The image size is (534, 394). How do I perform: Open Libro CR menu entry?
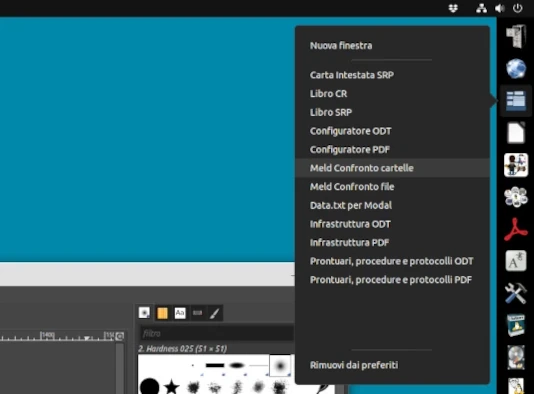pos(392,94)
